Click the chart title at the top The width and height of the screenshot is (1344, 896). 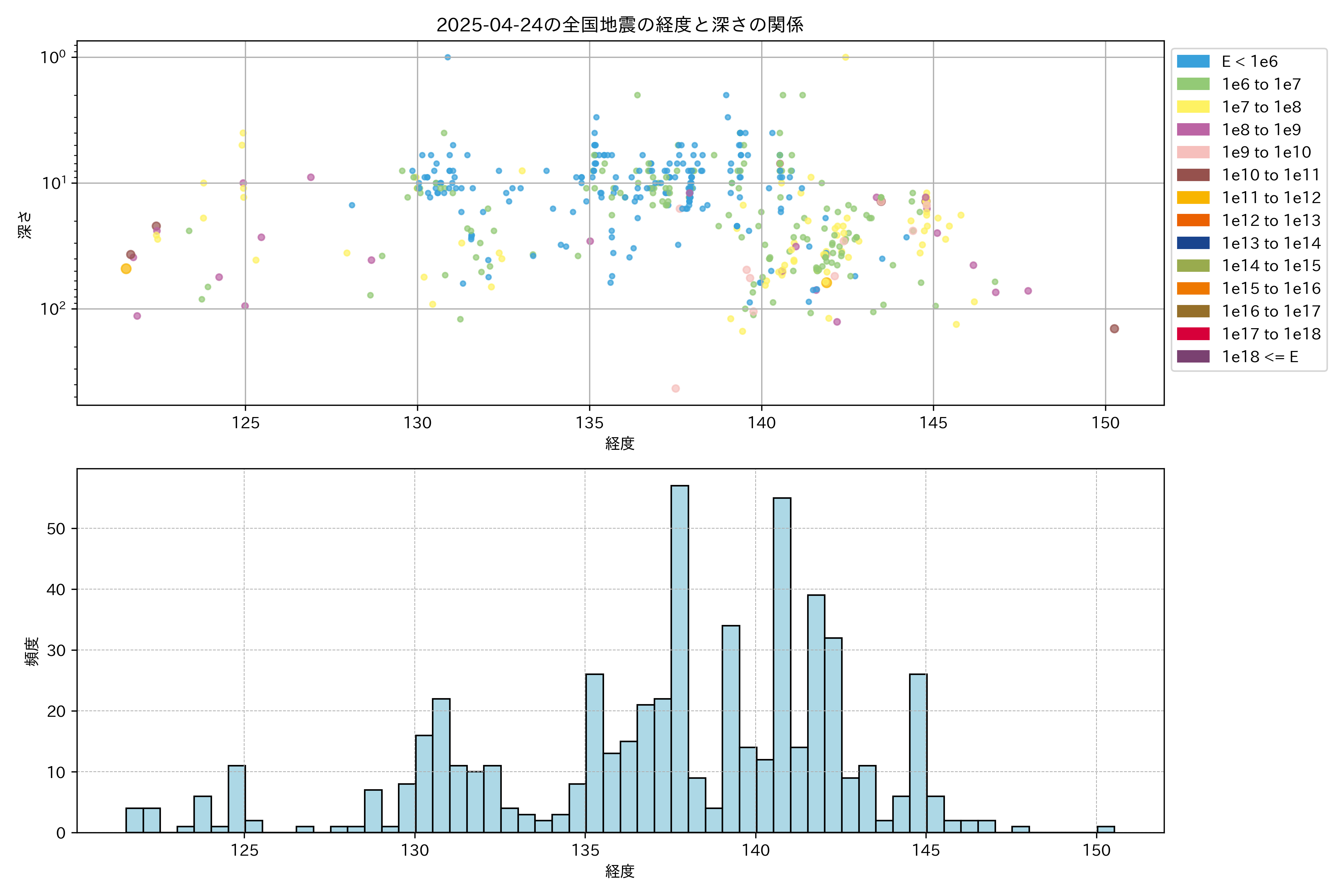click(x=620, y=25)
